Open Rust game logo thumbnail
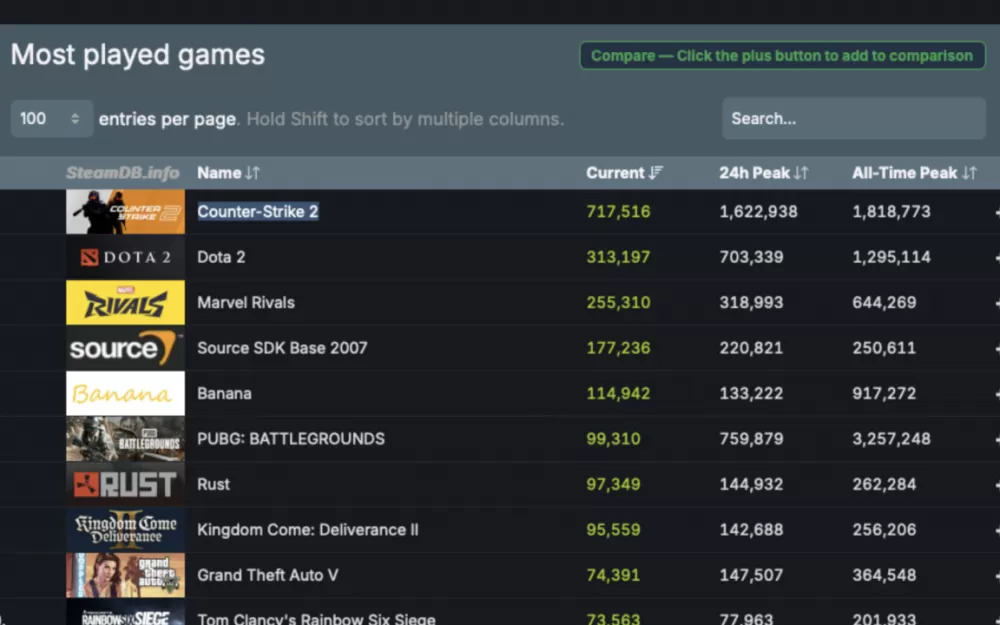Viewport: 1000px width, 625px height. click(126, 485)
